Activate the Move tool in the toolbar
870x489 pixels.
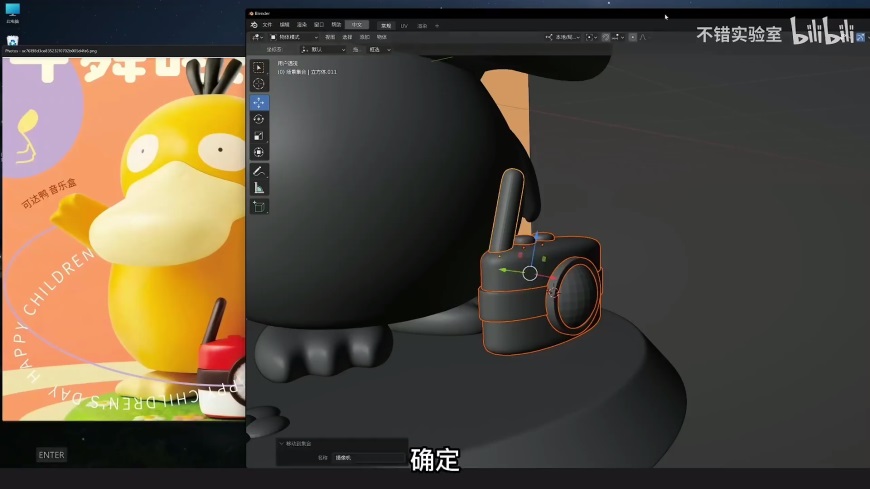(x=259, y=103)
